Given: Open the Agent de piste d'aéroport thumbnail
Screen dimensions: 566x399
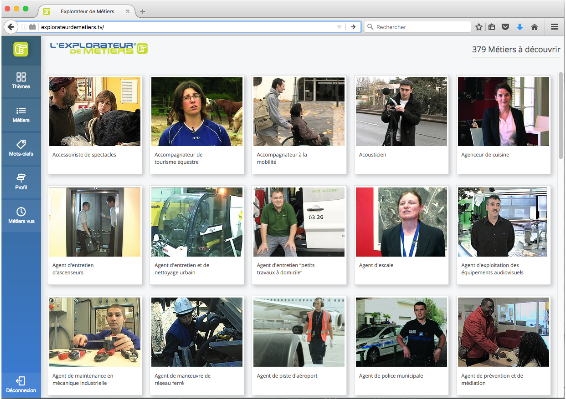Looking at the screenshot, I should tap(299, 332).
